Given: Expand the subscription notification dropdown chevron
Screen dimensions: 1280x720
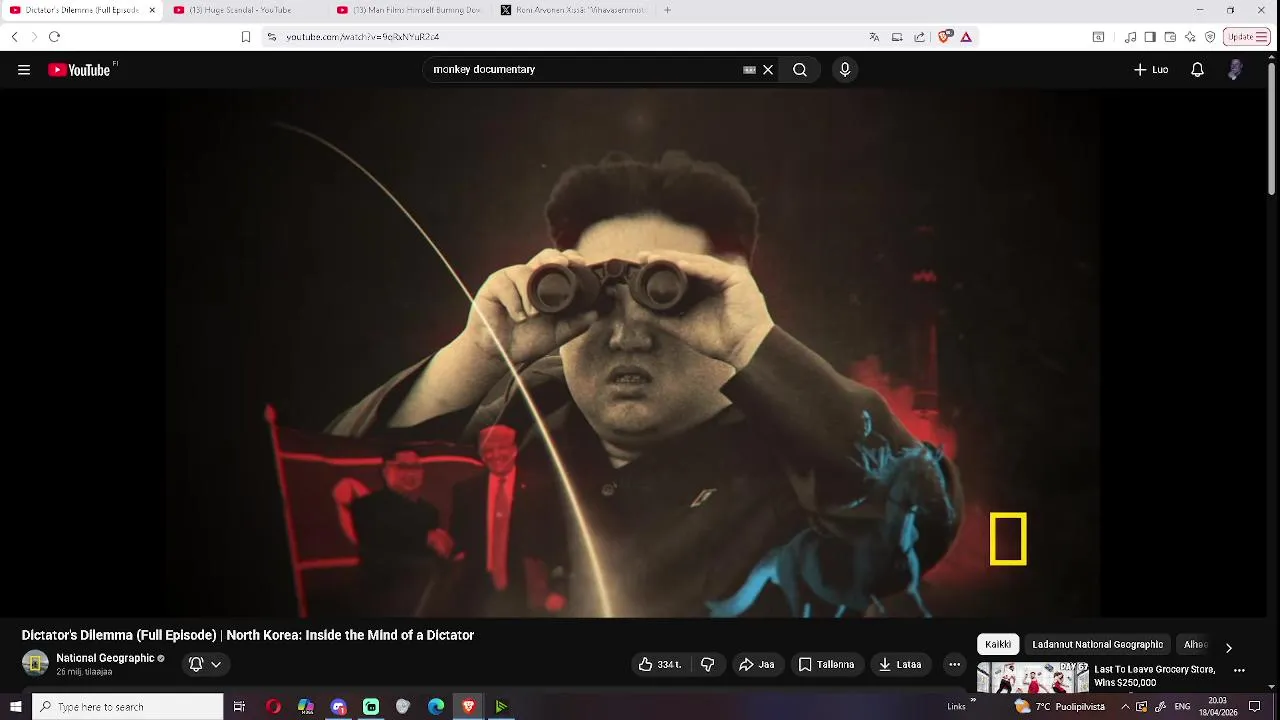Looking at the screenshot, I should 216,664.
